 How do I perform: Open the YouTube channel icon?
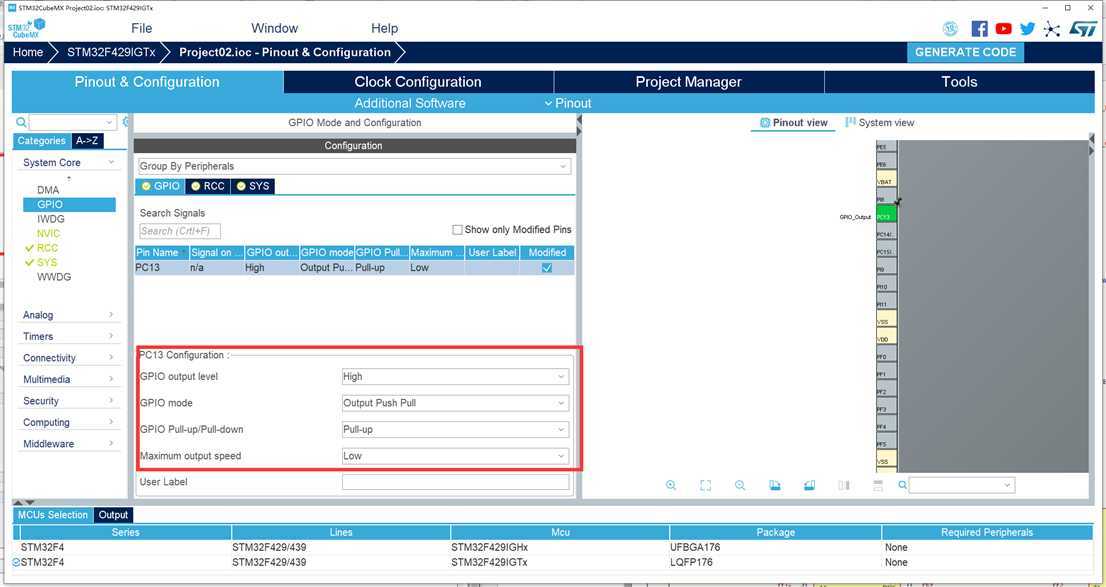[x=1003, y=29]
